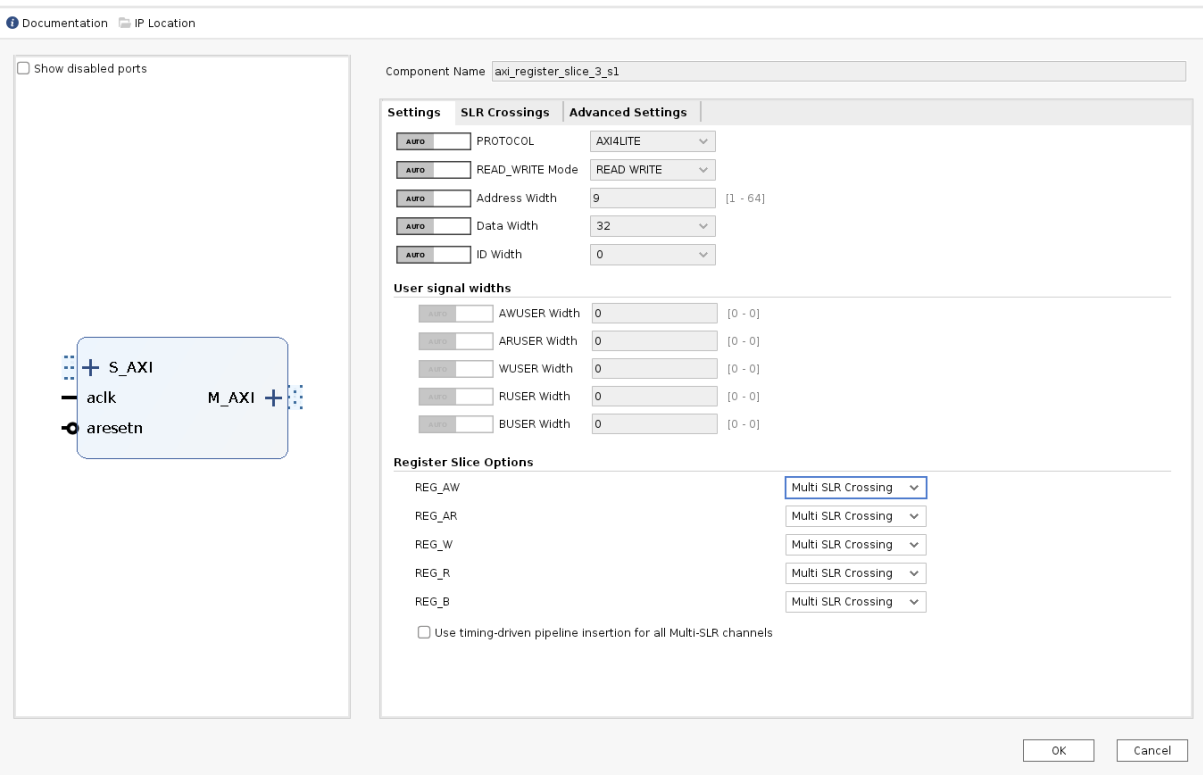Expand the M_AXI interface plus icon

coord(275,397)
